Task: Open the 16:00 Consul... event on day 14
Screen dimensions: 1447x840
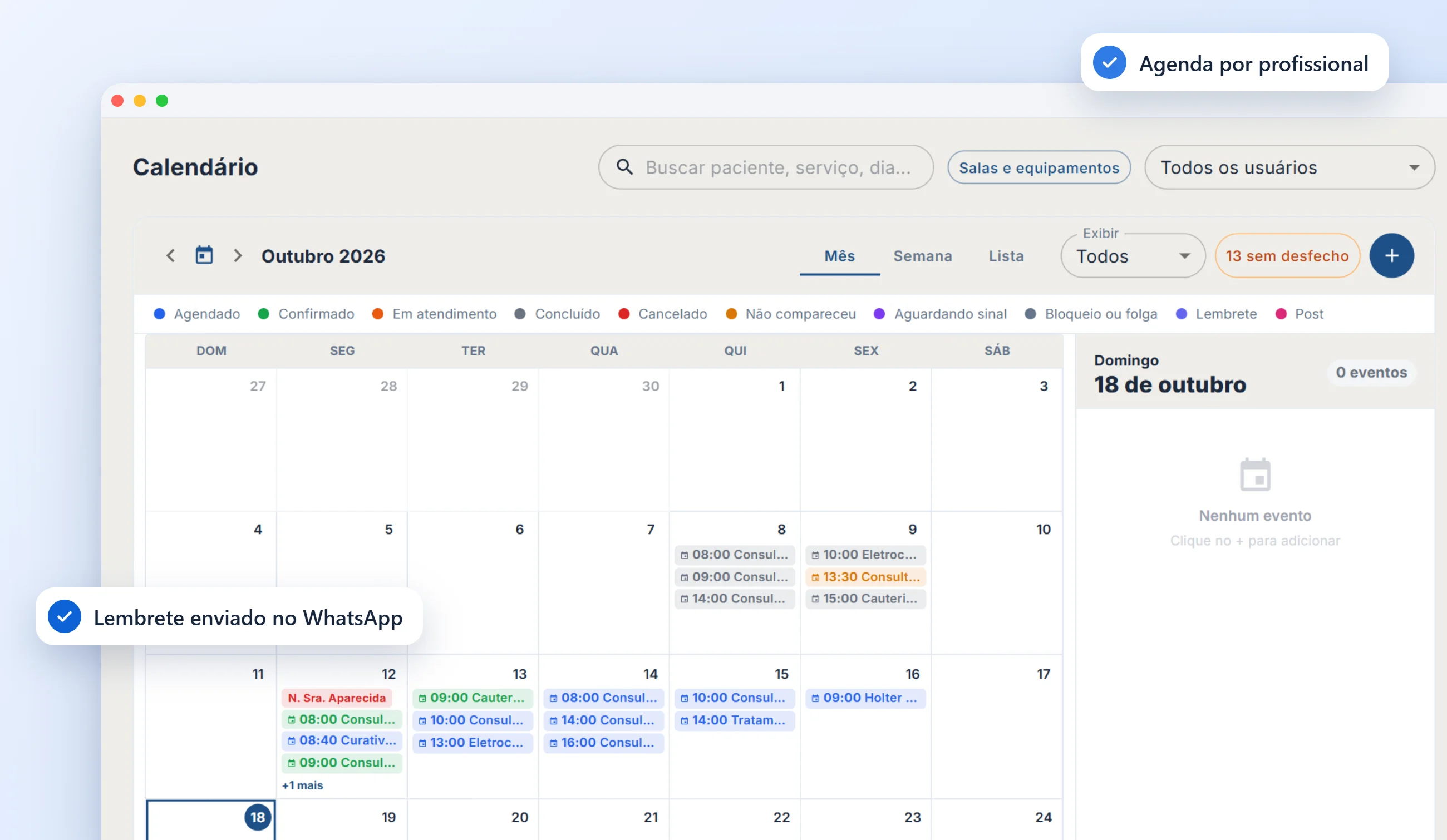Action: click(603, 743)
